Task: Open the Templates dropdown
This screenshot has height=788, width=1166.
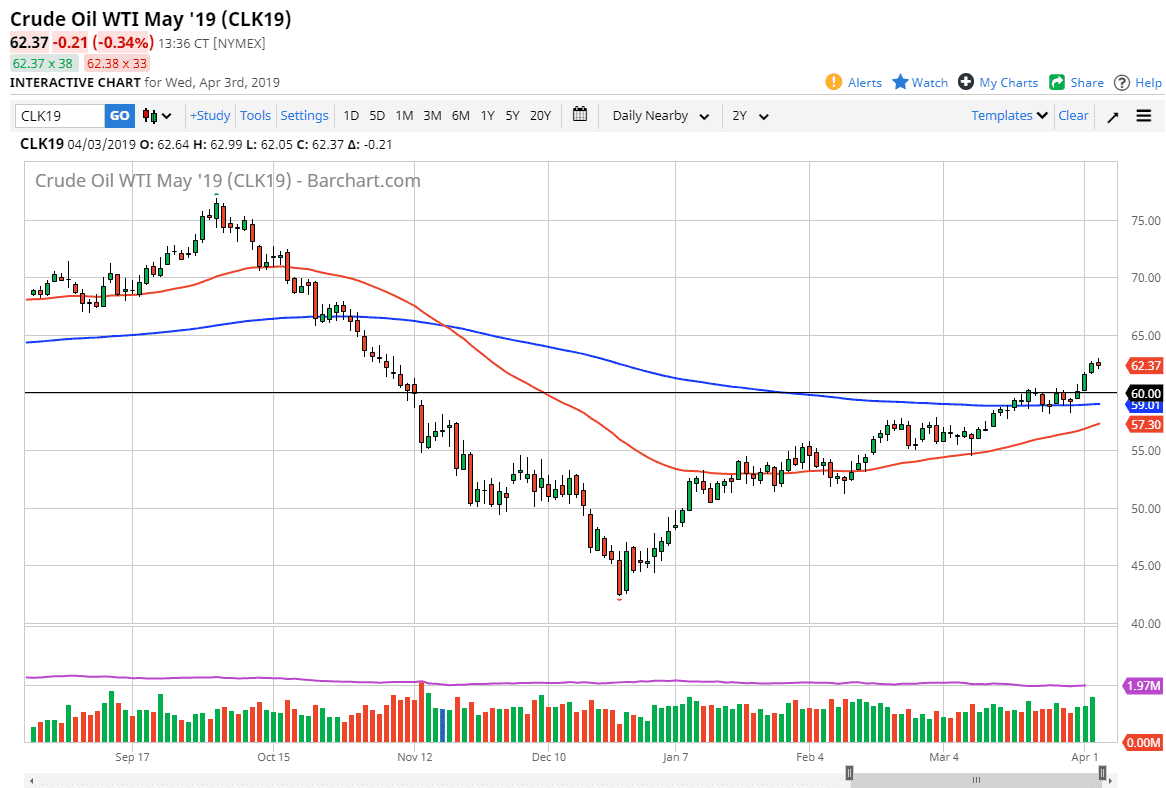Action: point(1008,116)
